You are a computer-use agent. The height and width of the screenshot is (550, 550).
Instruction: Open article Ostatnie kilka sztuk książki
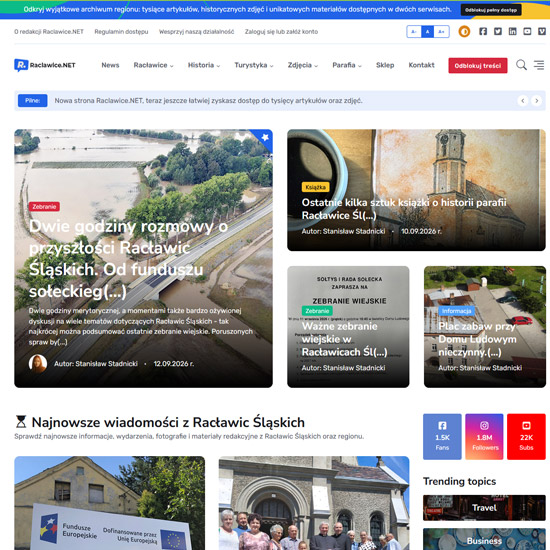(x=404, y=209)
